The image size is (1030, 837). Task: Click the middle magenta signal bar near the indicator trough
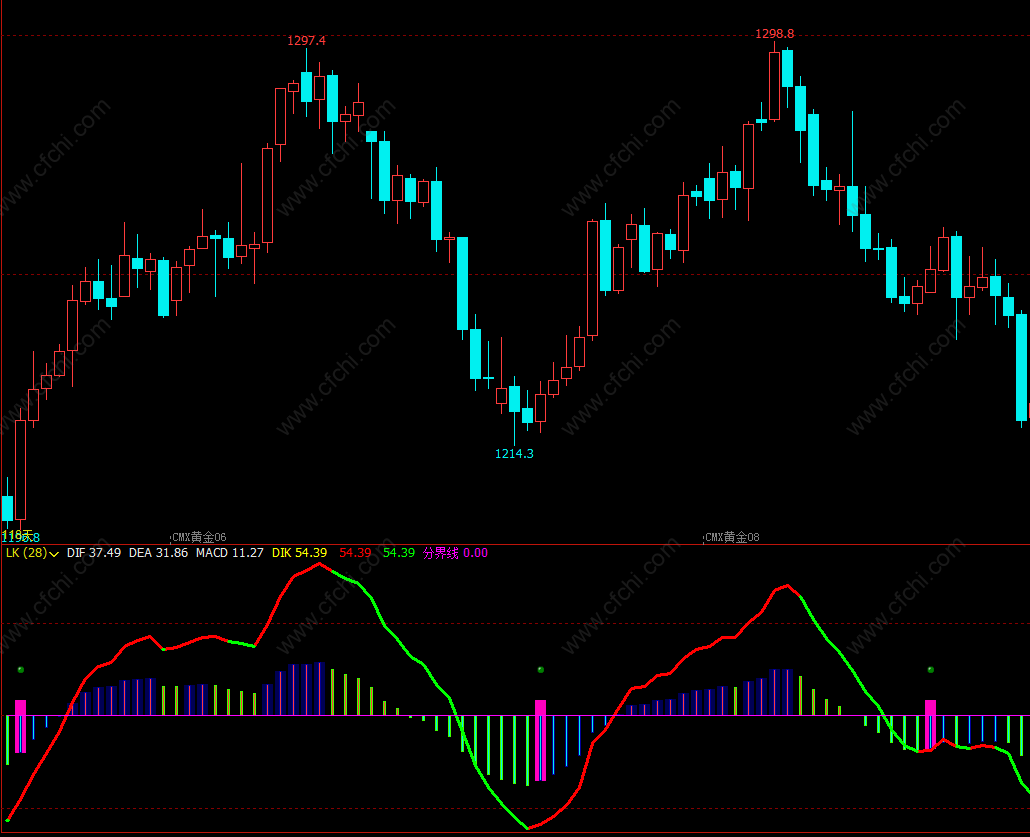point(541,740)
